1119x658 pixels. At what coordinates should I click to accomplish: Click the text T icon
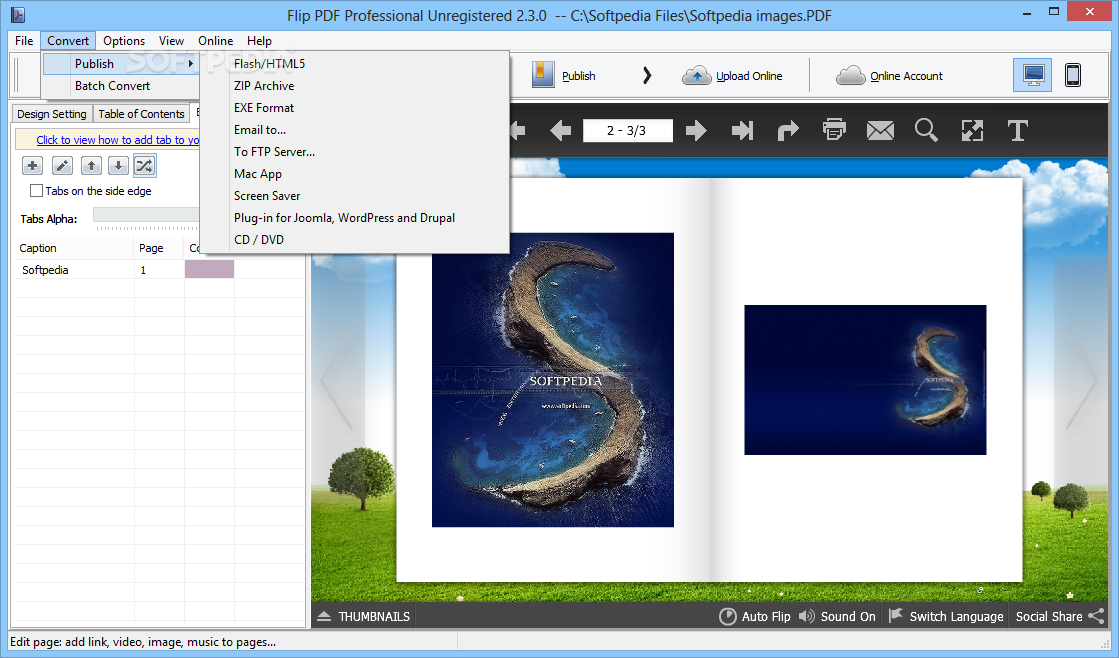tap(1018, 131)
